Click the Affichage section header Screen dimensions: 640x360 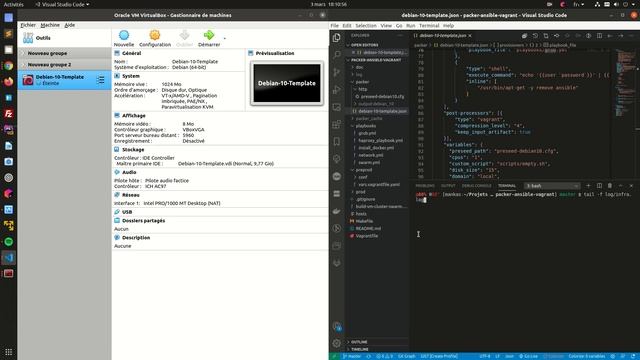pyautogui.click(x=133, y=116)
